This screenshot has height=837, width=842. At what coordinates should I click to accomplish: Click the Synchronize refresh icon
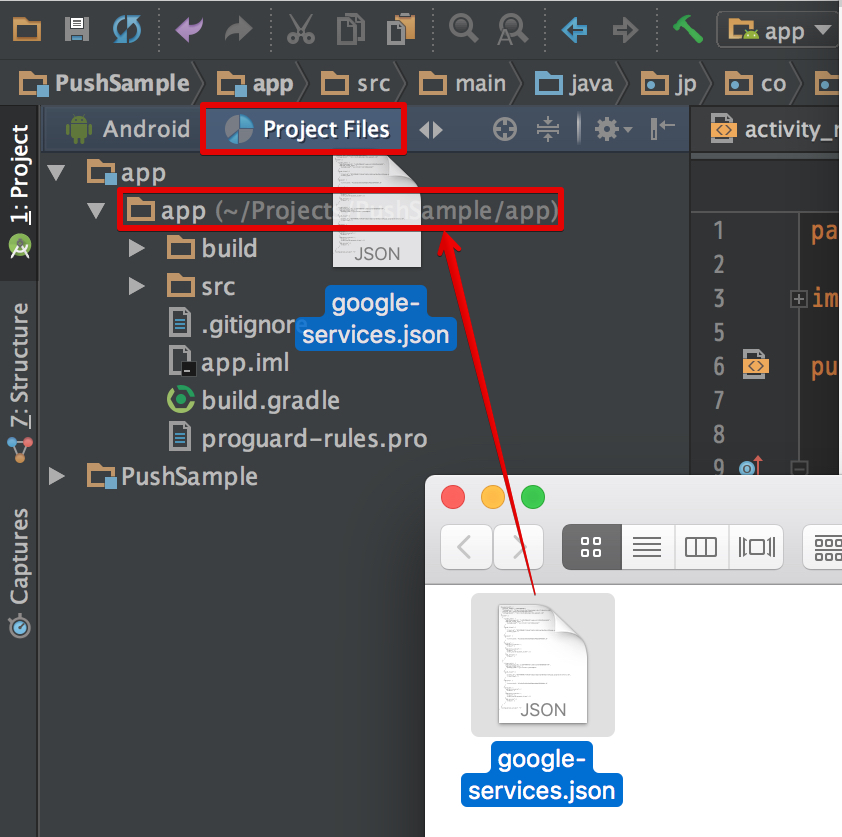click(127, 29)
